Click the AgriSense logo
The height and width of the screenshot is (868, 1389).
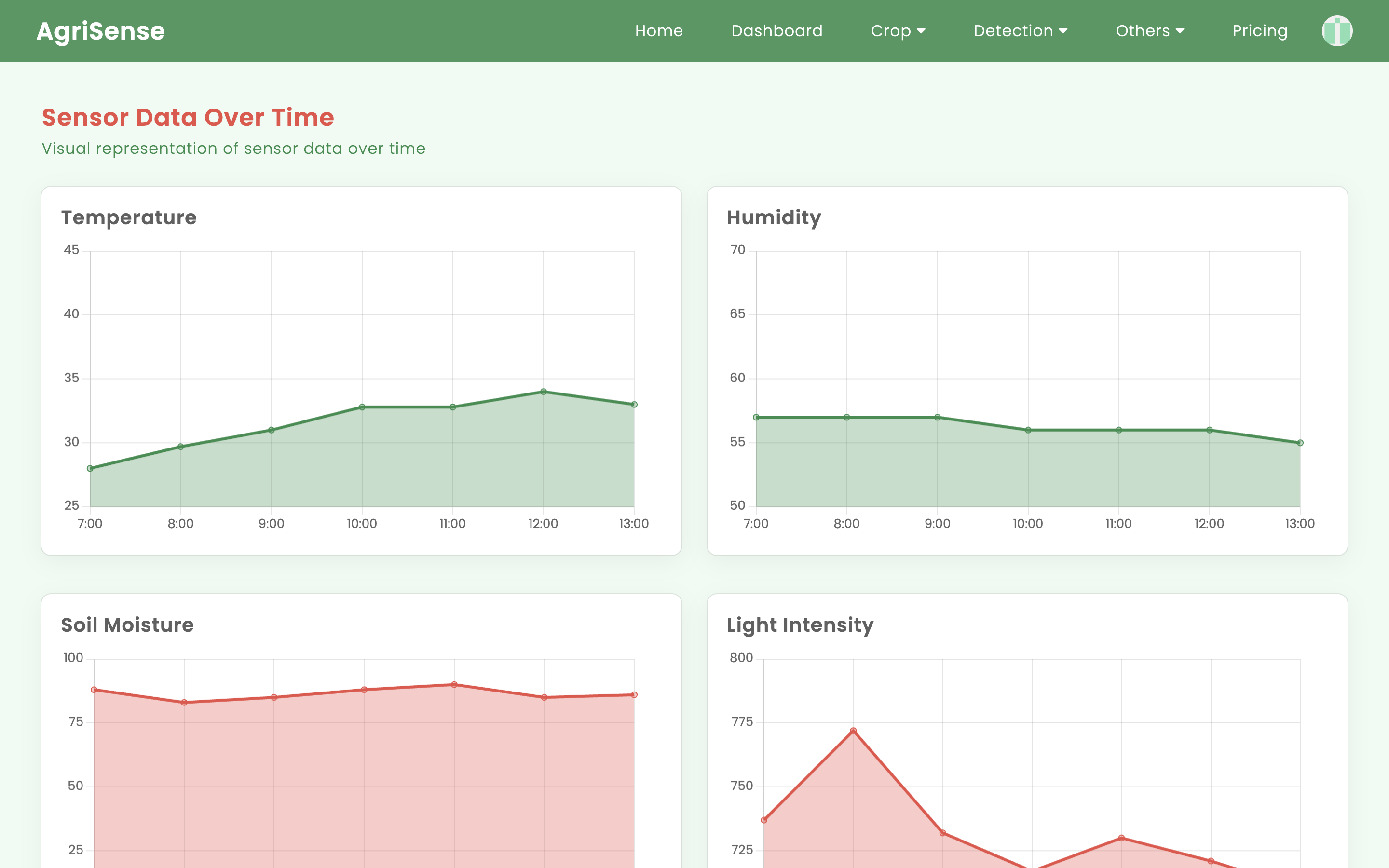[x=100, y=31]
